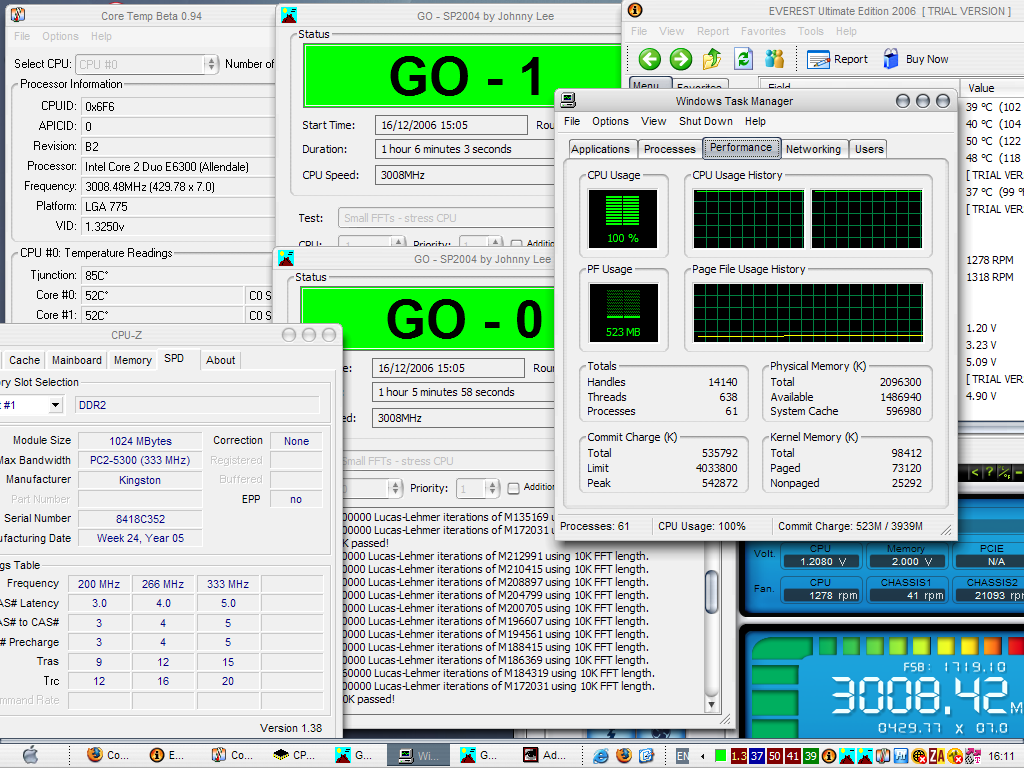Viewport: 1024px width, 768px height.
Task: Click the '39' temperature tray icon
Action: click(810, 756)
